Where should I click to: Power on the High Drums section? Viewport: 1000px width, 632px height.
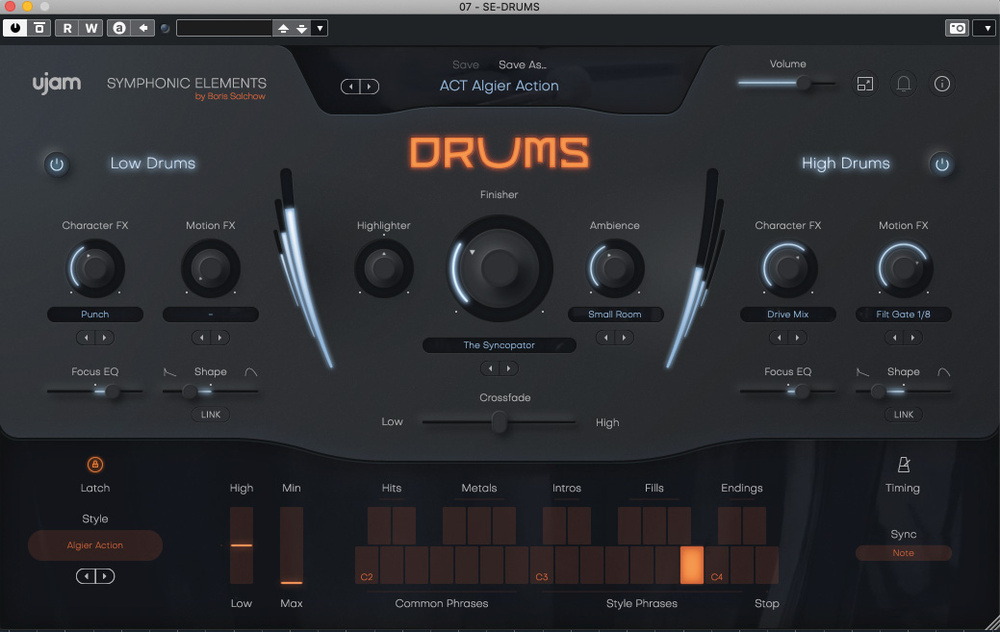coord(941,163)
